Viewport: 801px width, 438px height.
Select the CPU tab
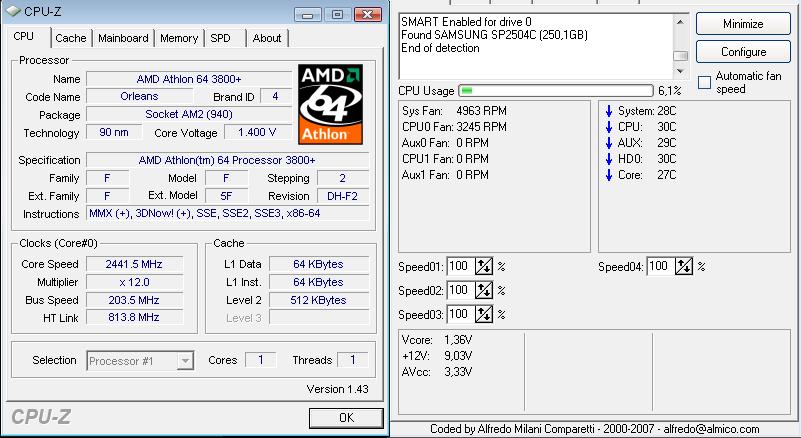(23, 36)
